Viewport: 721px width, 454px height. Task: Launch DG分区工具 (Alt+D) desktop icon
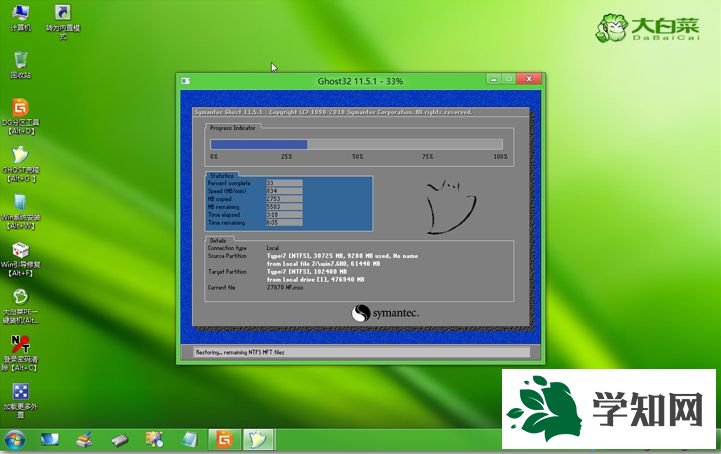(x=21, y=116)
